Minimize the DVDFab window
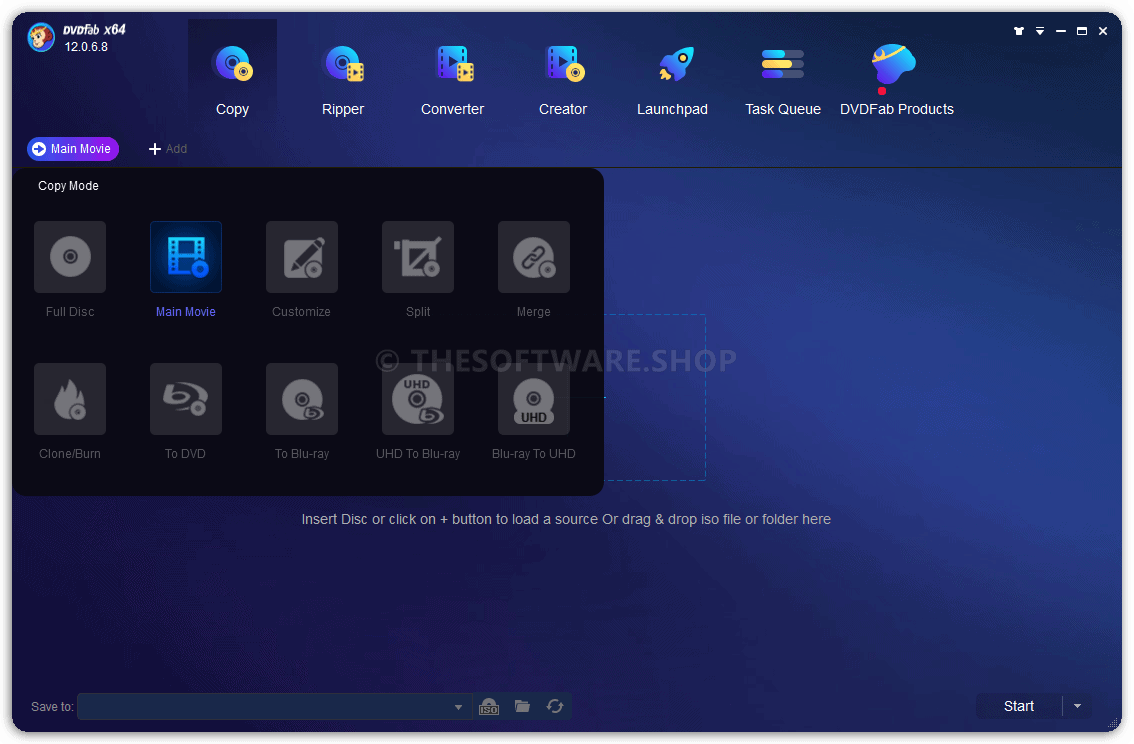The height and width of the screenshot is (744, 1134). (1061, 31)
